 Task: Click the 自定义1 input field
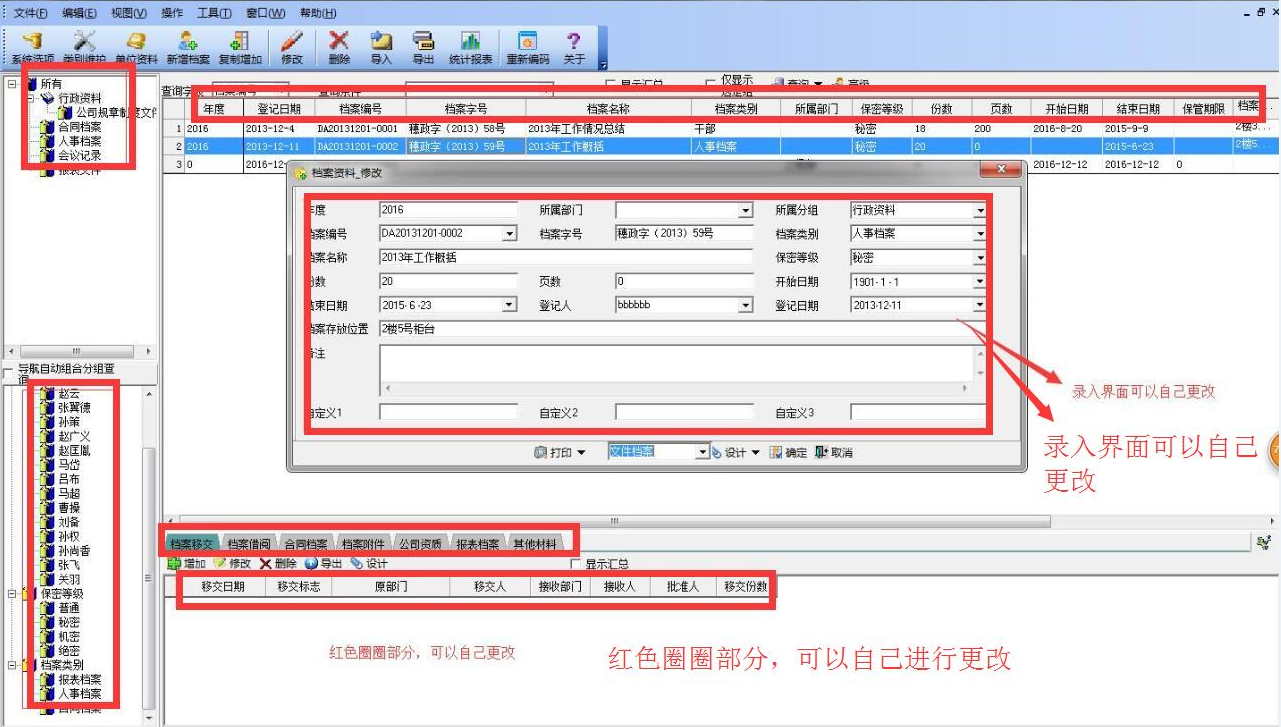[x=449, y=412]
